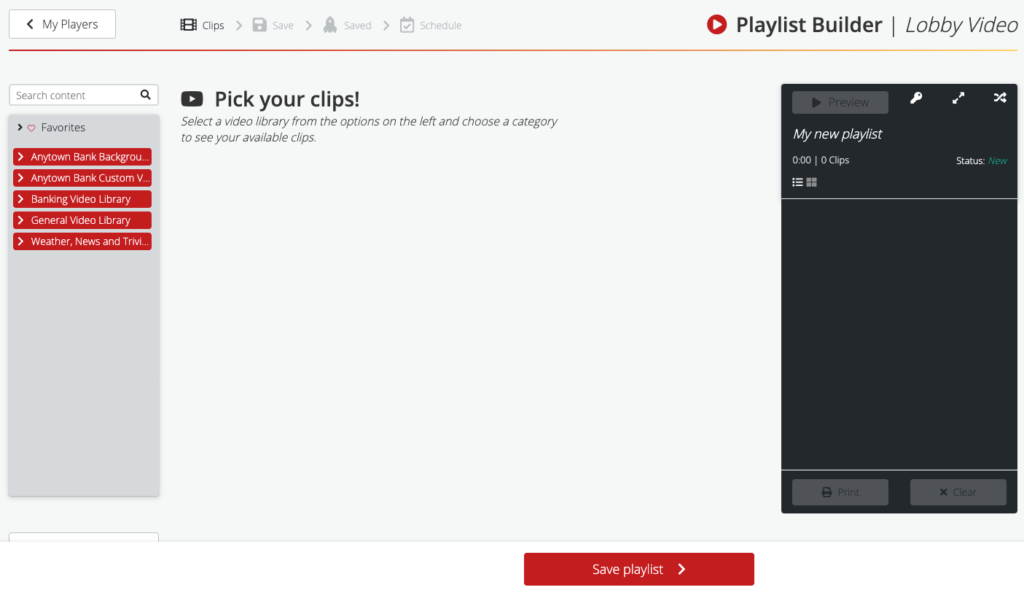Expand Weather, News and Trivia library

82,241
